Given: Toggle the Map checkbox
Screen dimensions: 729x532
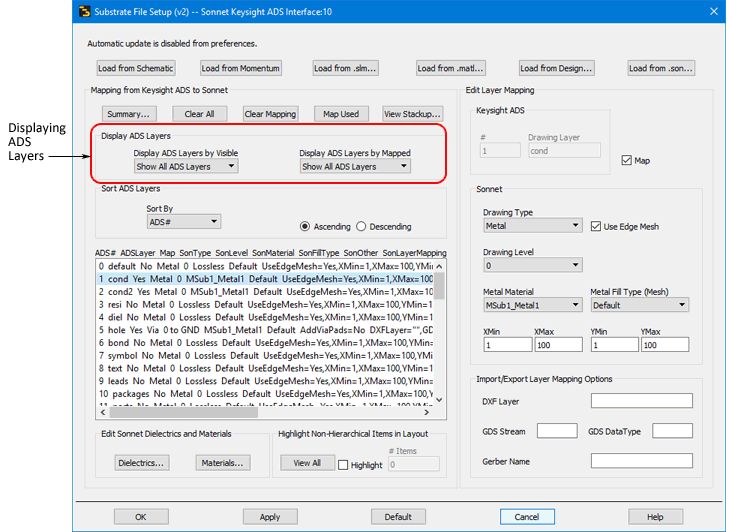Looking at the screenshot, I should click(626, 160).
